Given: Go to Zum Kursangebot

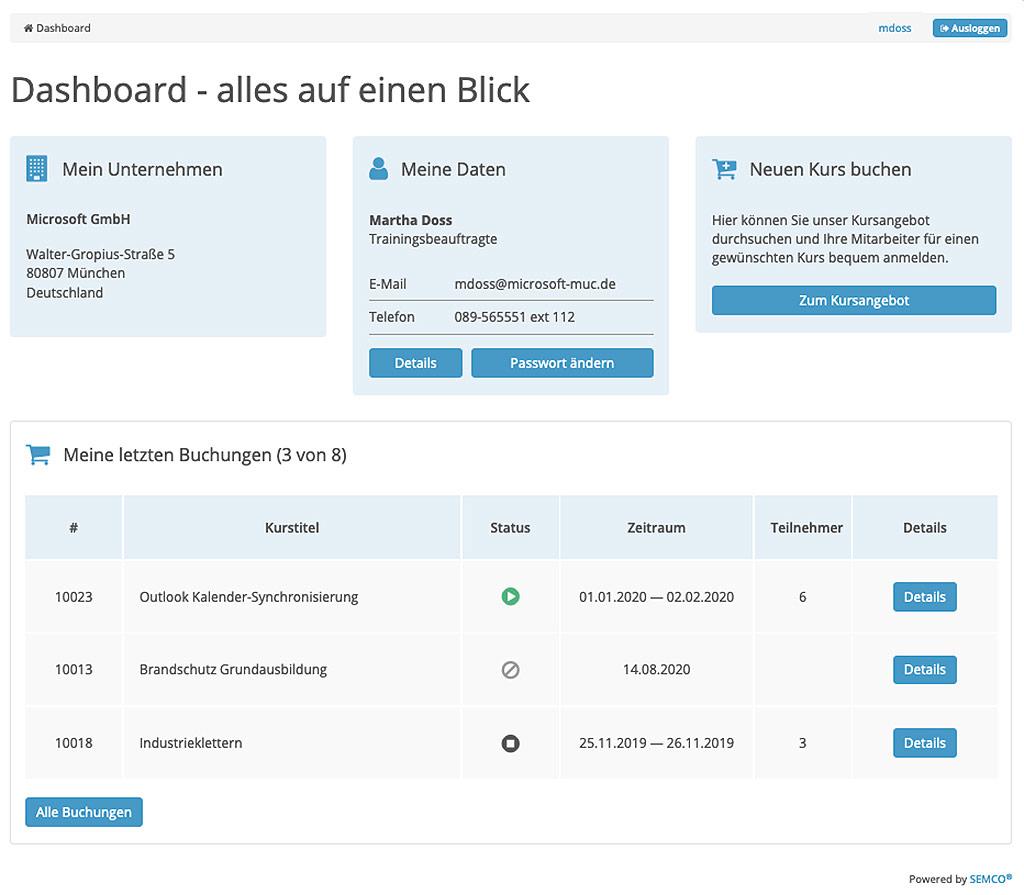Looking at the screenshot, I should 853,300.
